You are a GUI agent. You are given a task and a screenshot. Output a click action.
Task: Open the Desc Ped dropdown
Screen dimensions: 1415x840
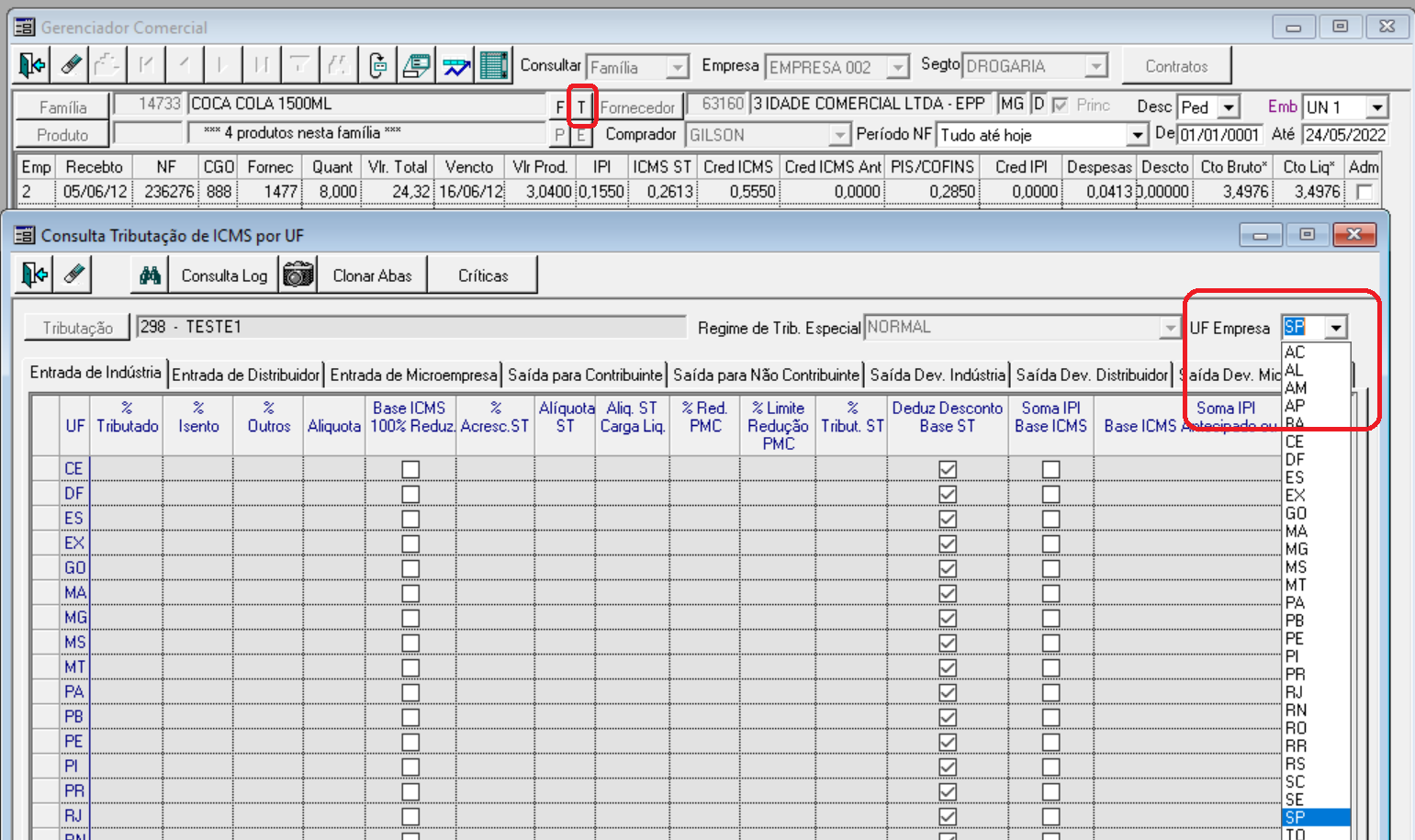coord(1229,107)
